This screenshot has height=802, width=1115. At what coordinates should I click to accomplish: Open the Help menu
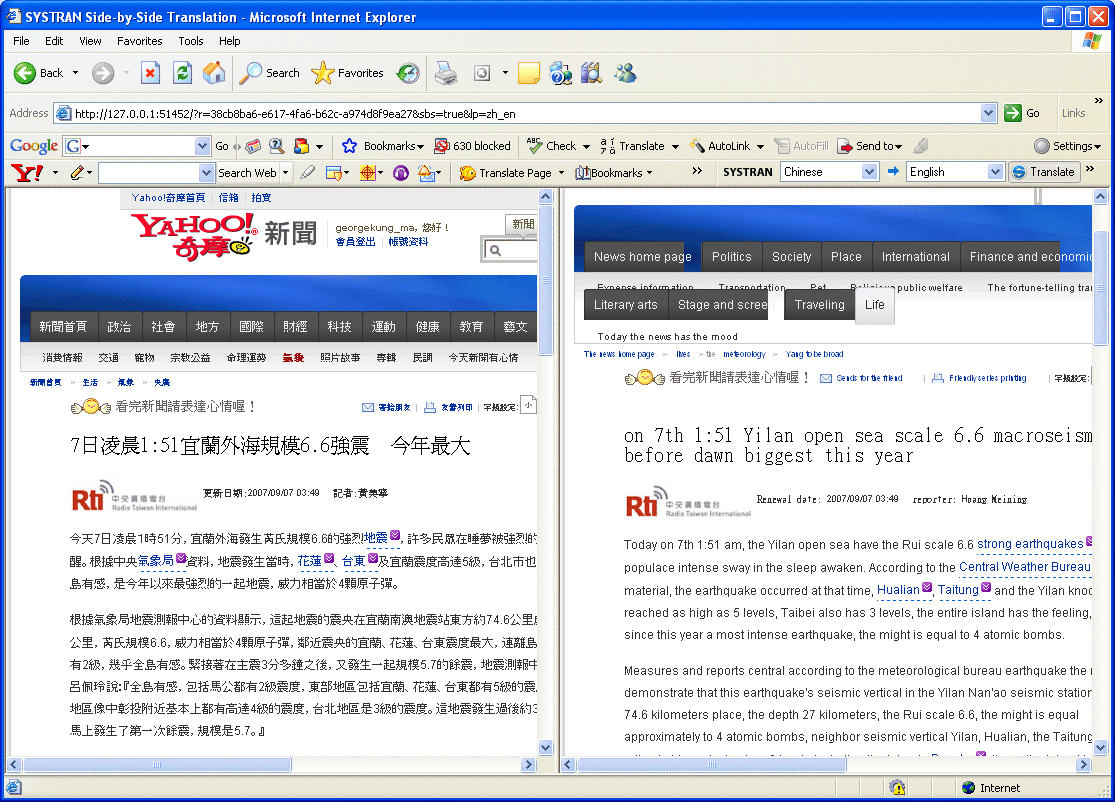230,41
